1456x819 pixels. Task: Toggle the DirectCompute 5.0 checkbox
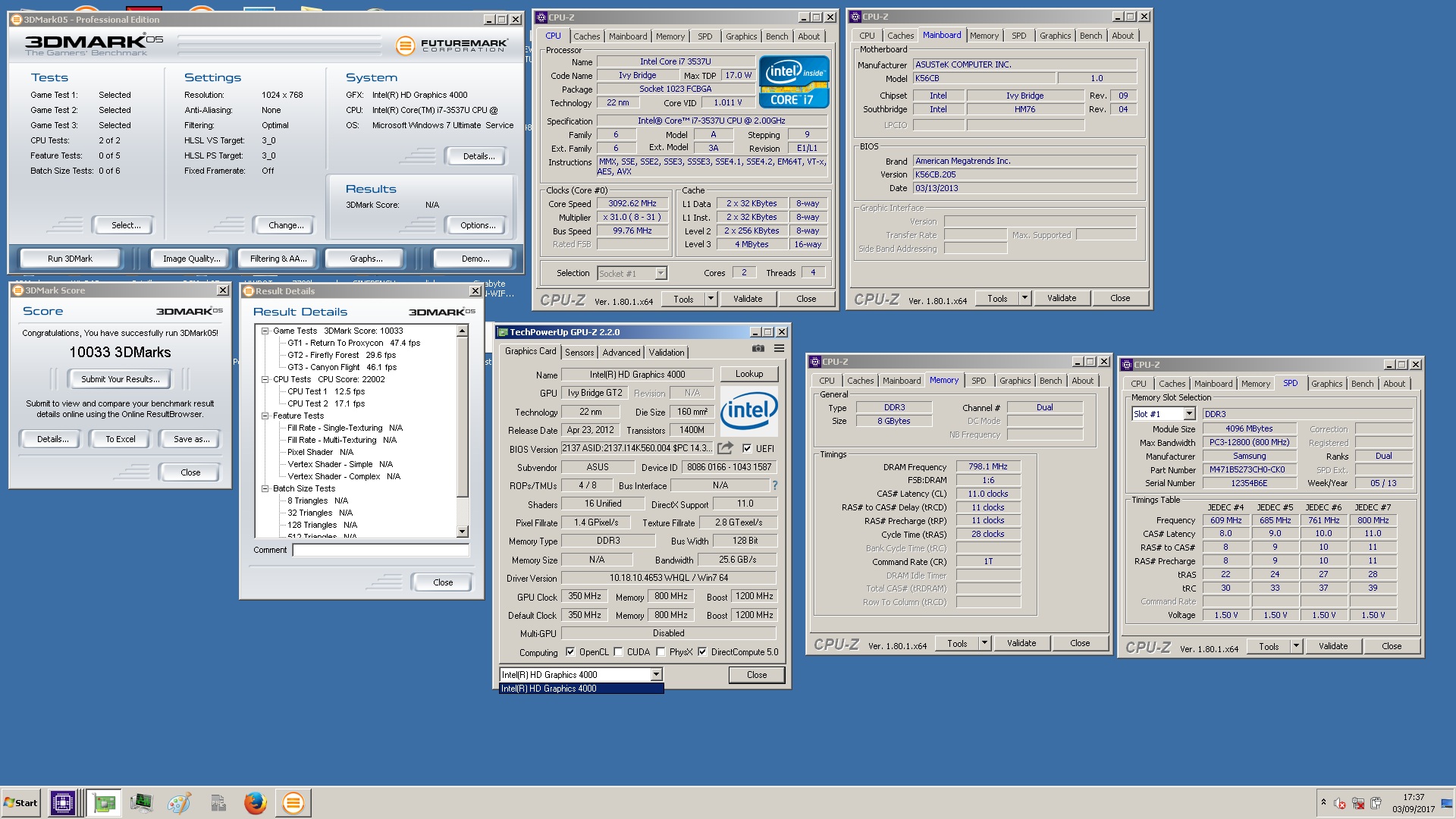click(702, 651)
